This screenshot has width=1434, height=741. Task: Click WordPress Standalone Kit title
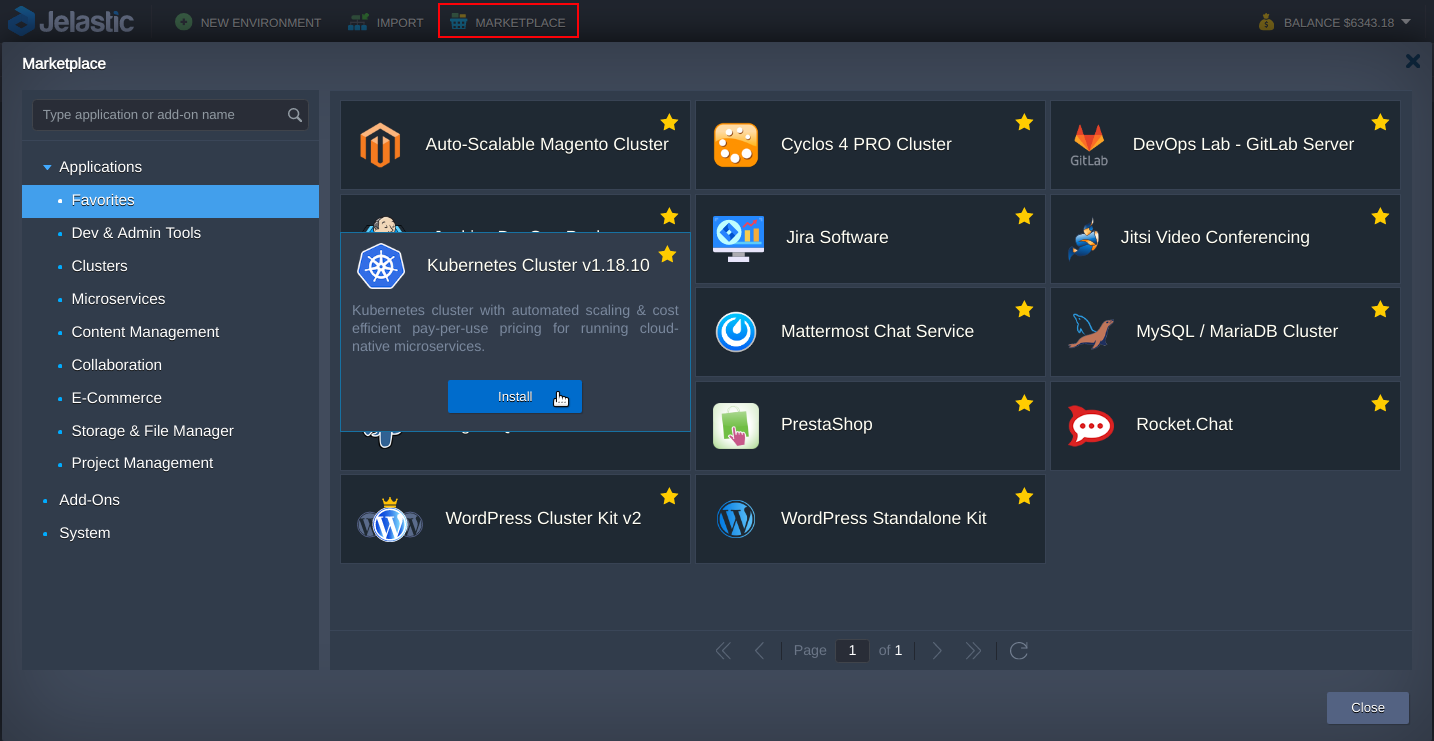pos(883,519)
